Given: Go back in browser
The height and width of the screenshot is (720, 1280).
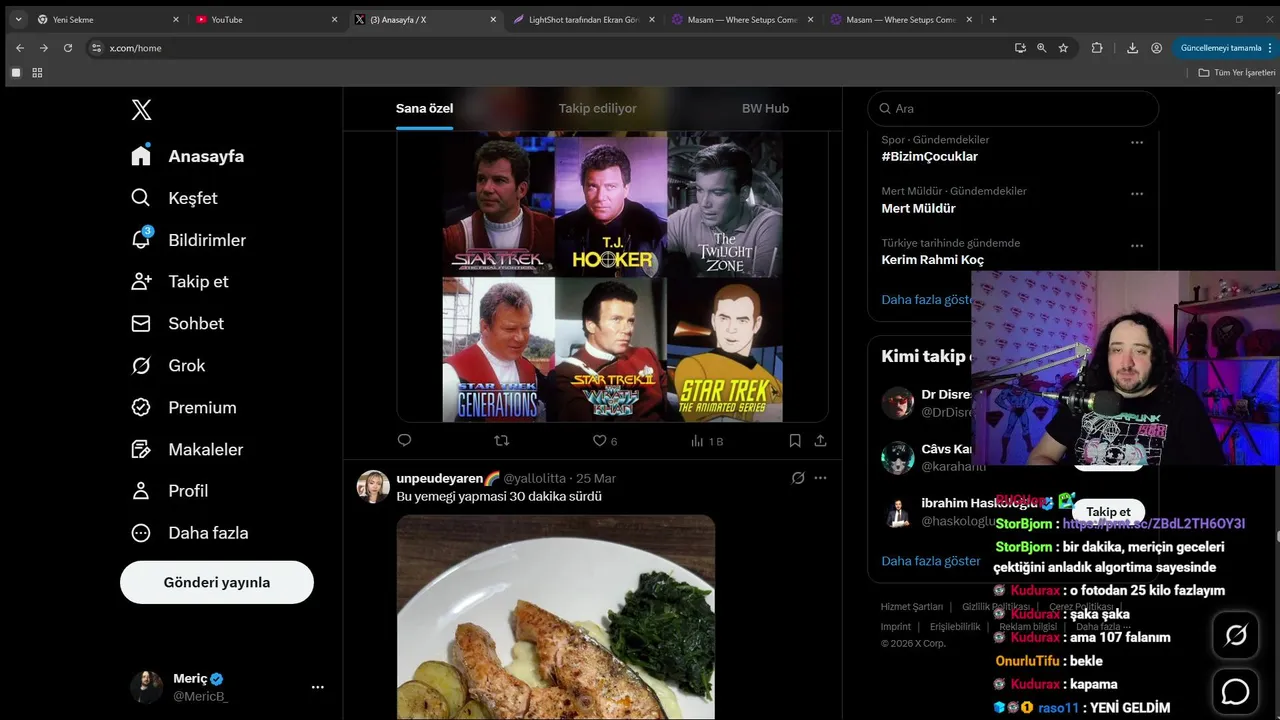Looking at the screenshot, I should pos(20,48).
